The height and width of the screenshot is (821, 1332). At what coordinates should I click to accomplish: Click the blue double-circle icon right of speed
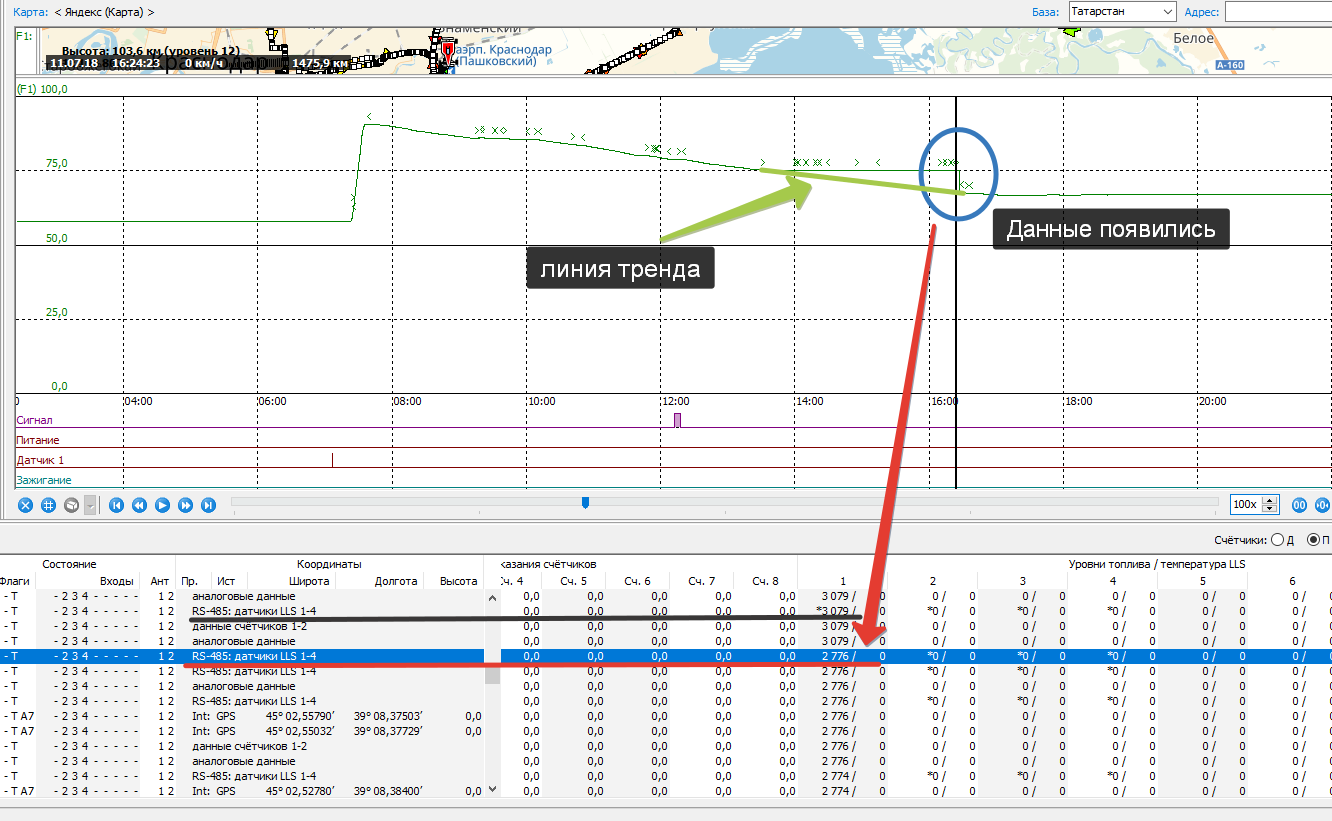pyautogui.click(x=1300, y=505)
